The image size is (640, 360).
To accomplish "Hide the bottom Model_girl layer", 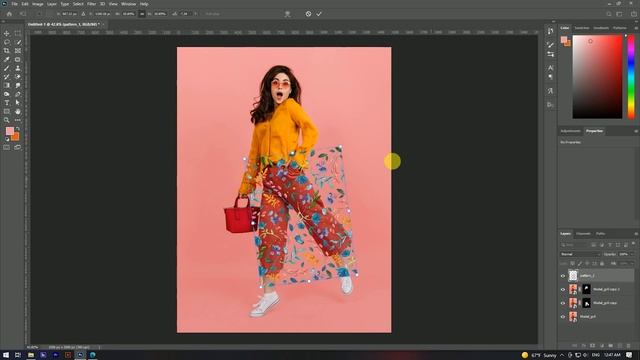I will point(563,316).
